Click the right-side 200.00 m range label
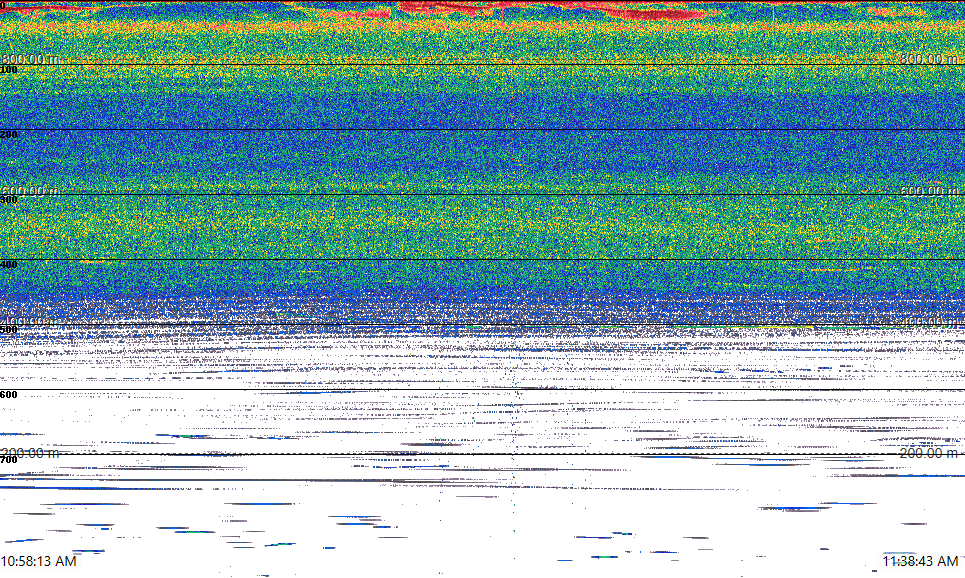 (x=929, y=453)
